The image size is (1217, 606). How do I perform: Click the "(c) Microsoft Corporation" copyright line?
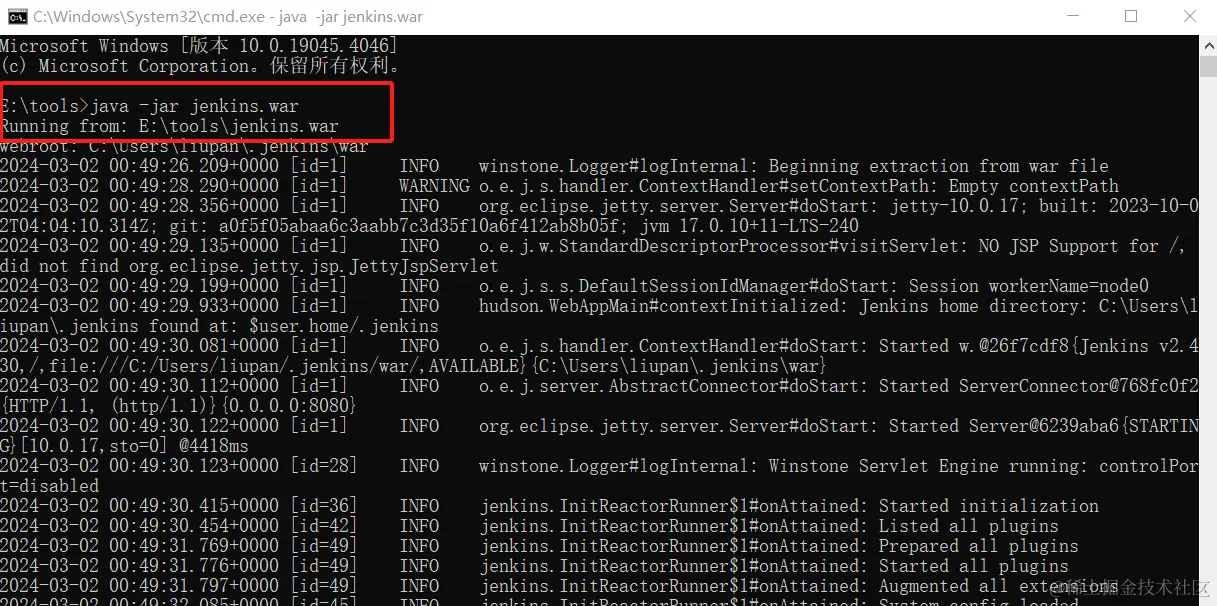point(200,66)
